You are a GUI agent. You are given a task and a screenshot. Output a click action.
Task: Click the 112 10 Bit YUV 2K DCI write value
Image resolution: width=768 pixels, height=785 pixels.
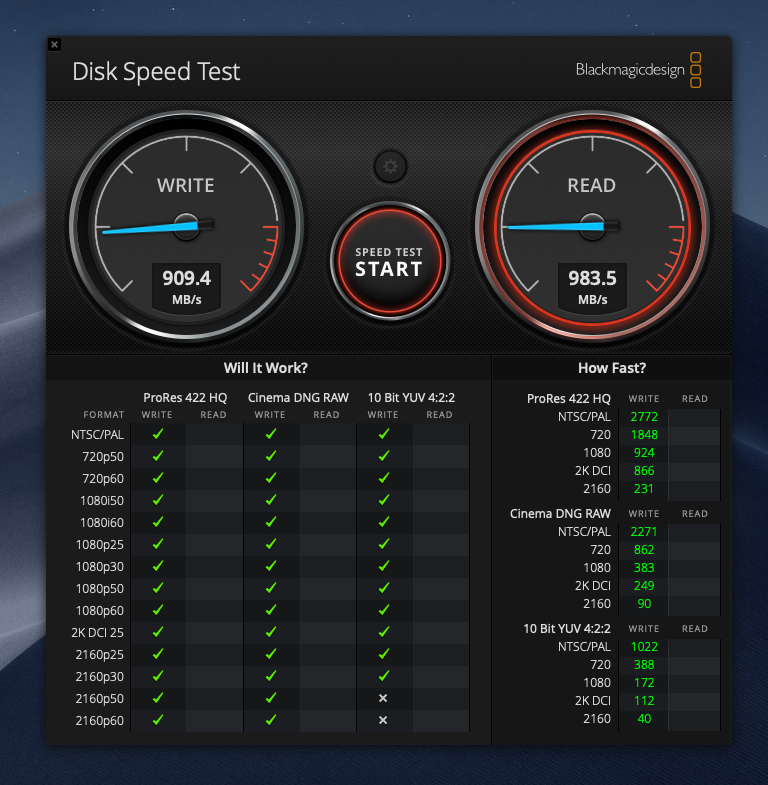[644, 701]
